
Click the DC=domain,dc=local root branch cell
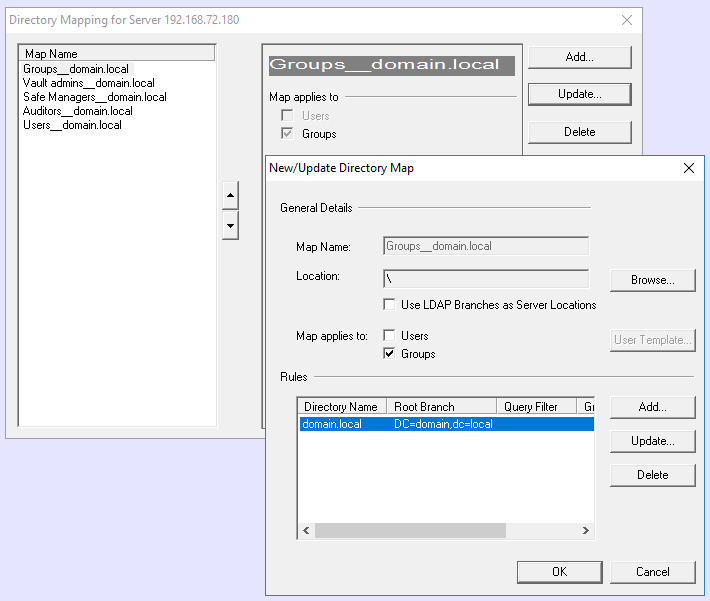443,424
